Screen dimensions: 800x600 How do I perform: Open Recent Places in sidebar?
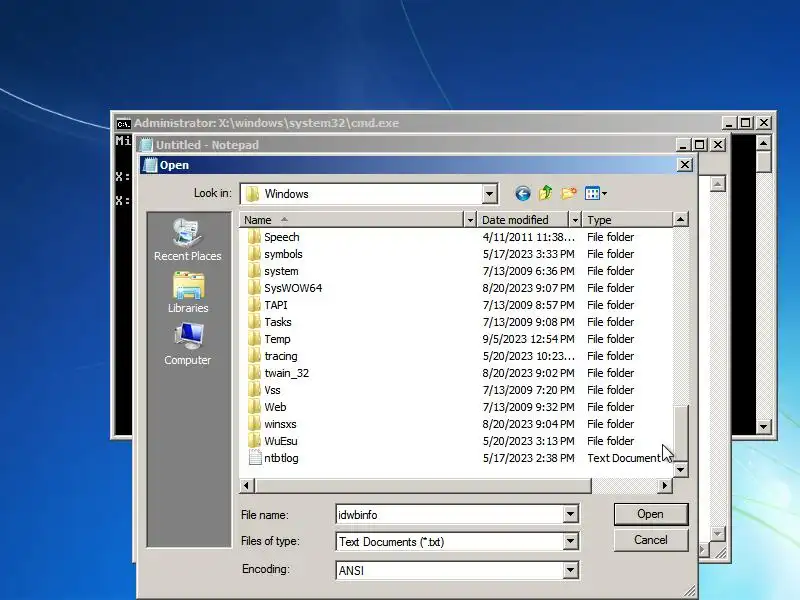188,240
